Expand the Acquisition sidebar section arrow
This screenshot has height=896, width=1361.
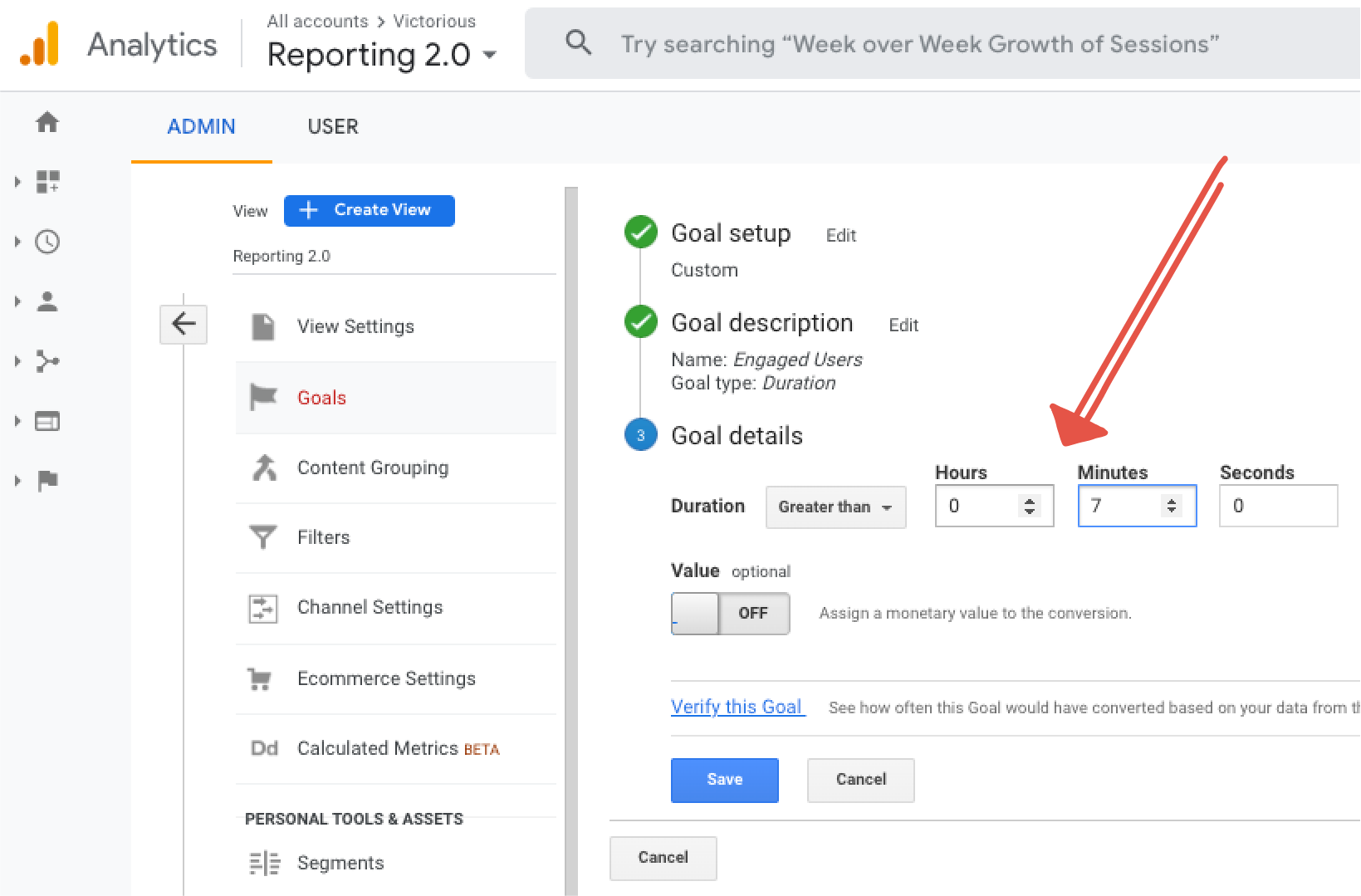pyautogui.click(x=17, y=361)
